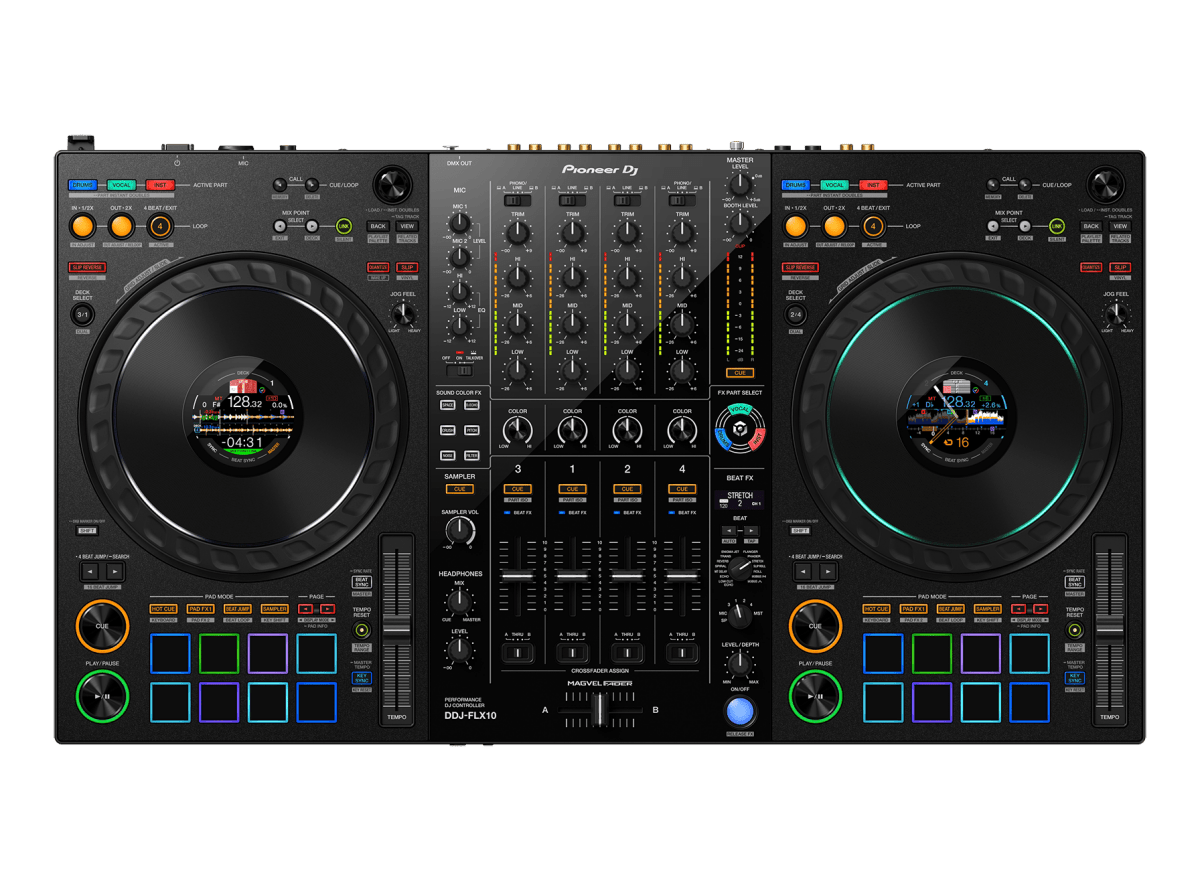
Task: Flip channel 1 crossfader assign to THRU
Action: 572,650
